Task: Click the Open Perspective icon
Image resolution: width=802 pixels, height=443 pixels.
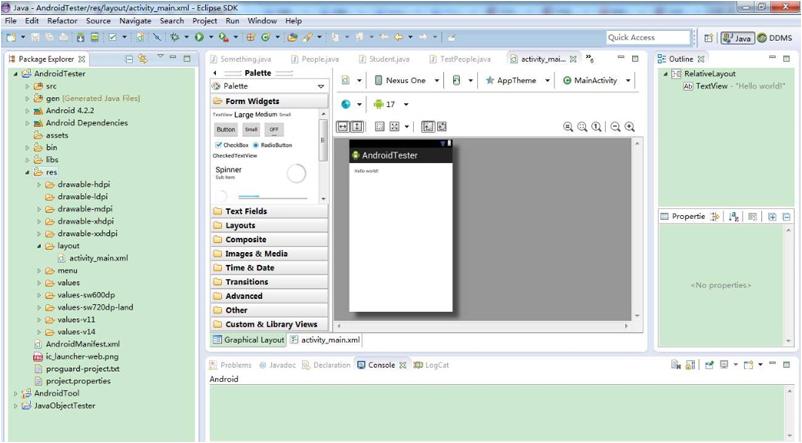Action: (x=708, y=38)
